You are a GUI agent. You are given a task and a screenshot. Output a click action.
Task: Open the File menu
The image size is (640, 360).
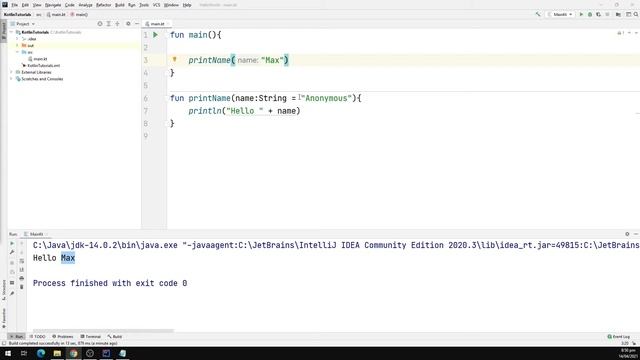click(x=14, y=5)
